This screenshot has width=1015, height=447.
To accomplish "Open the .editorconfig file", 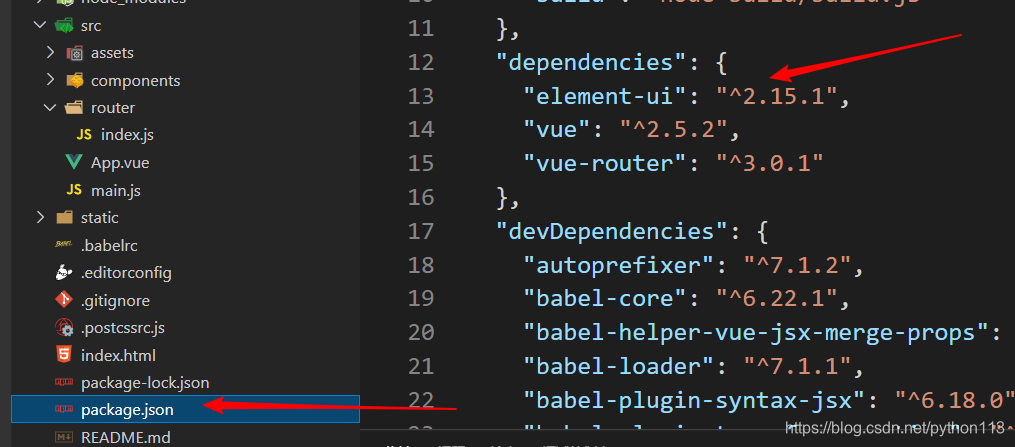I will 126,273.
